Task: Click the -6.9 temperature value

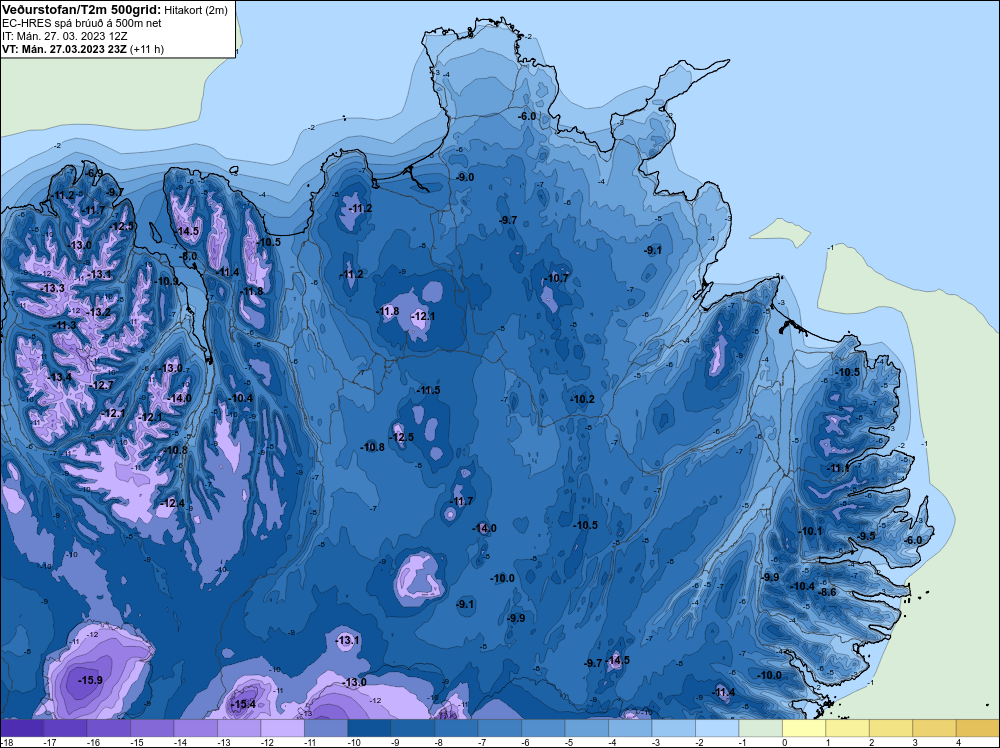Action: click(x=94, y=173)
